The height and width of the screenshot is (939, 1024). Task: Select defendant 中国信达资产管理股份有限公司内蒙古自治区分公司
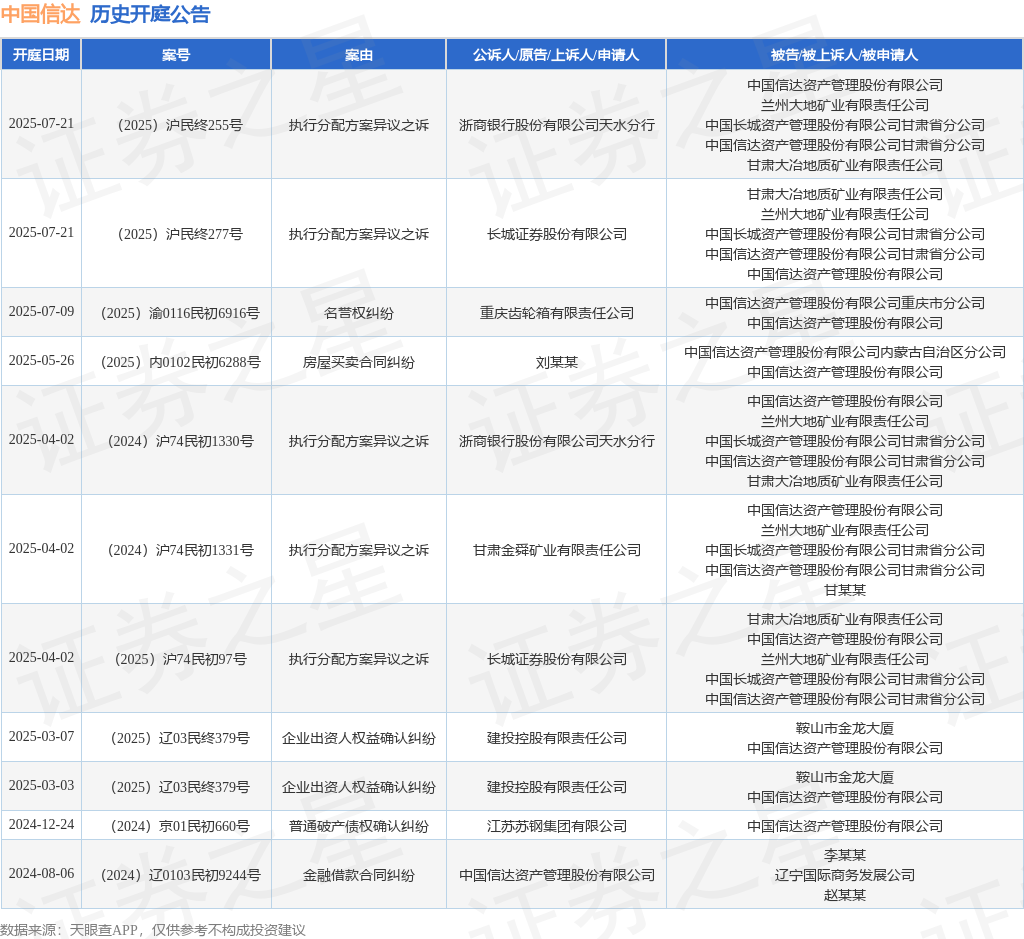tap(844, 352)
